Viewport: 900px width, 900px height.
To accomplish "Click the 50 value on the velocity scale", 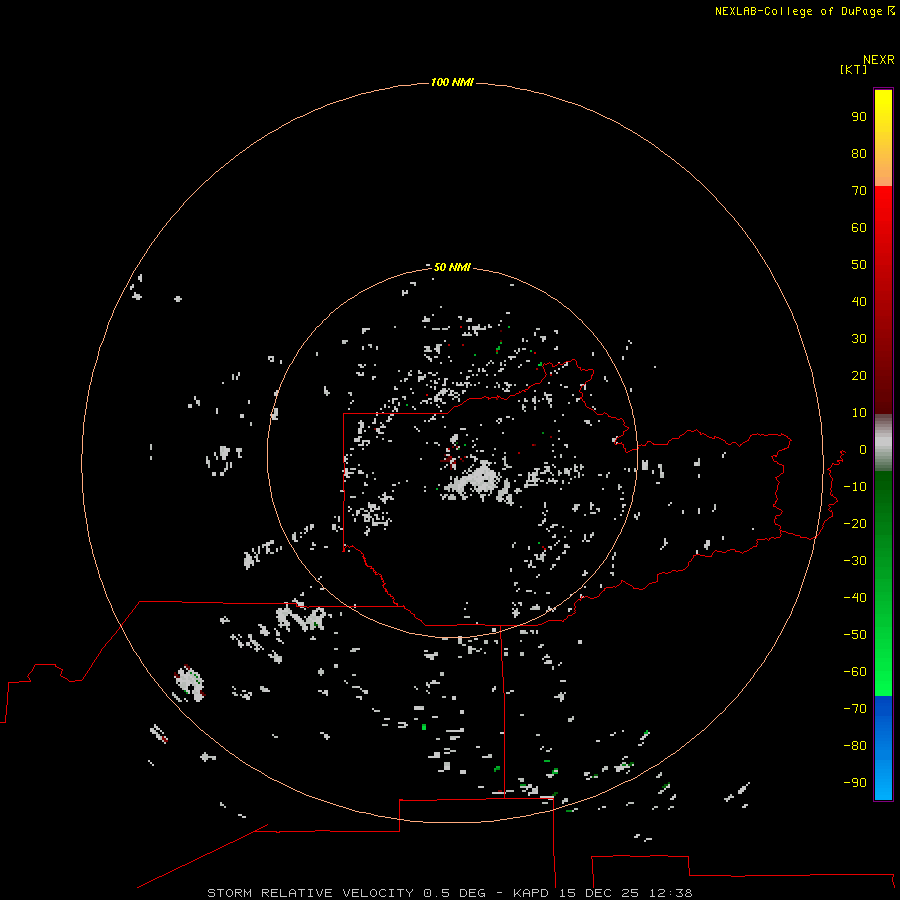I will tap(859, 265).
